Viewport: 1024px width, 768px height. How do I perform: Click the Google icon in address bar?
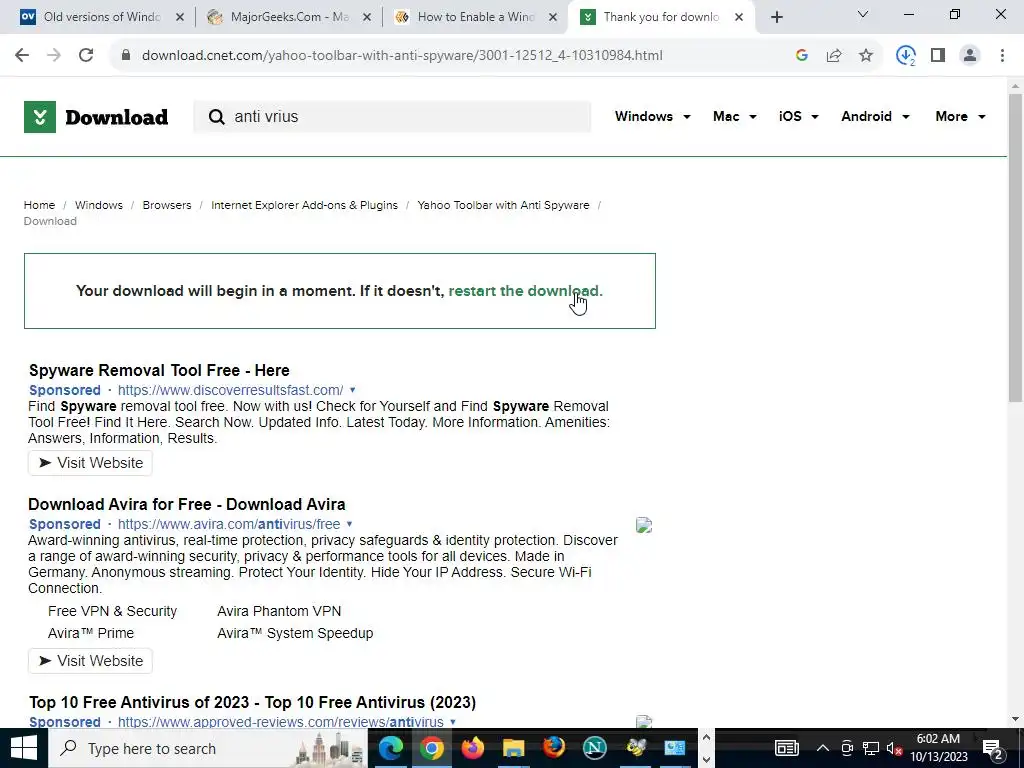tap(802, 56)
